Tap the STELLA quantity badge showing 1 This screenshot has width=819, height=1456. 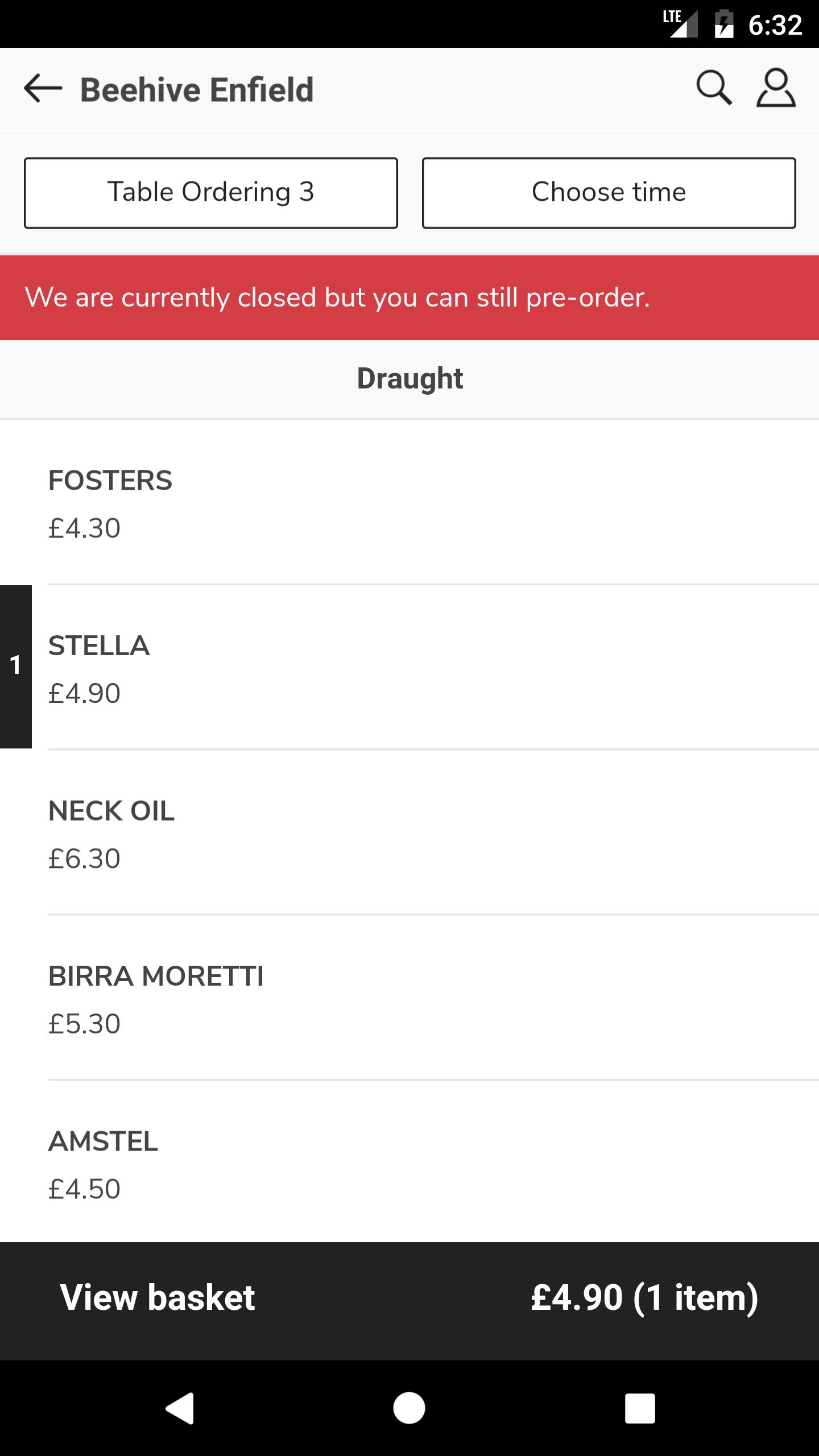coord(16,667)
